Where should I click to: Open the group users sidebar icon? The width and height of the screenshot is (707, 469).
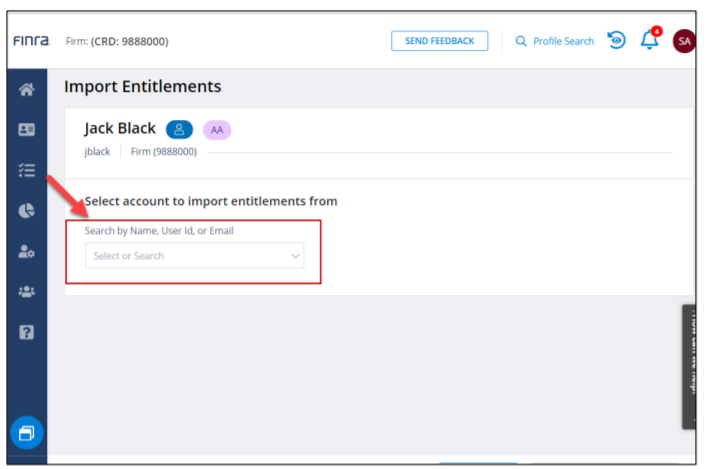tap(26, 292)
